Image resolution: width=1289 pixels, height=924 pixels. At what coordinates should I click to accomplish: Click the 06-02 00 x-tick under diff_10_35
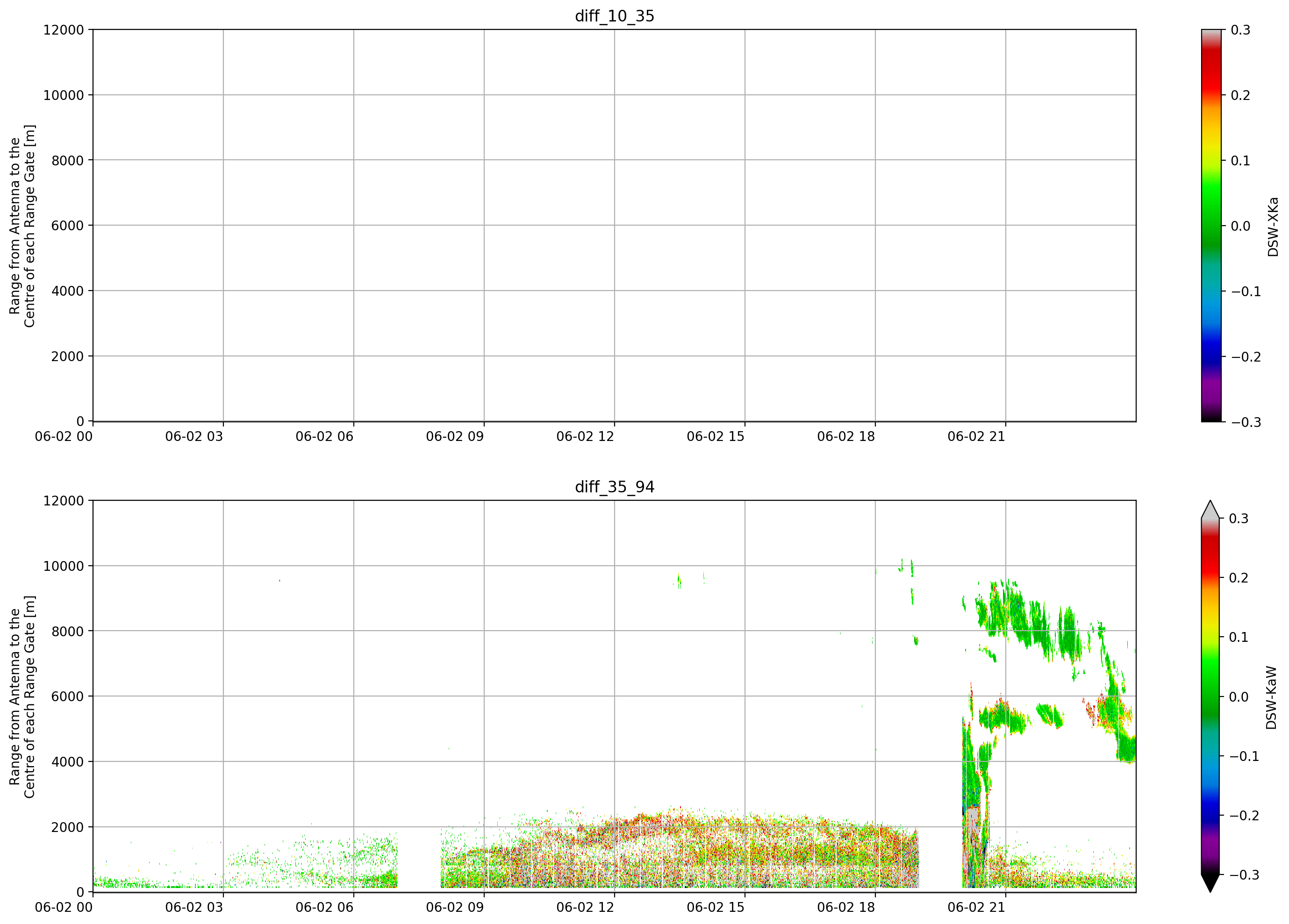[64, 436]
